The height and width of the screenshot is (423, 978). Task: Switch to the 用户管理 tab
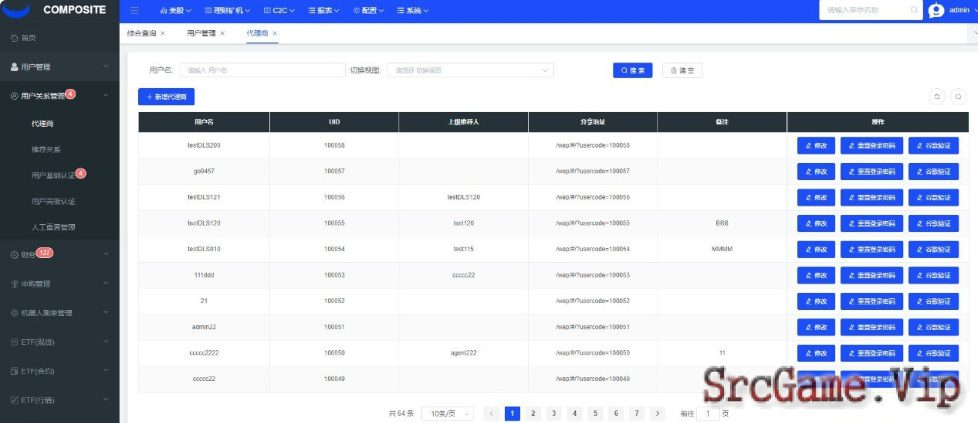point(201,33)
